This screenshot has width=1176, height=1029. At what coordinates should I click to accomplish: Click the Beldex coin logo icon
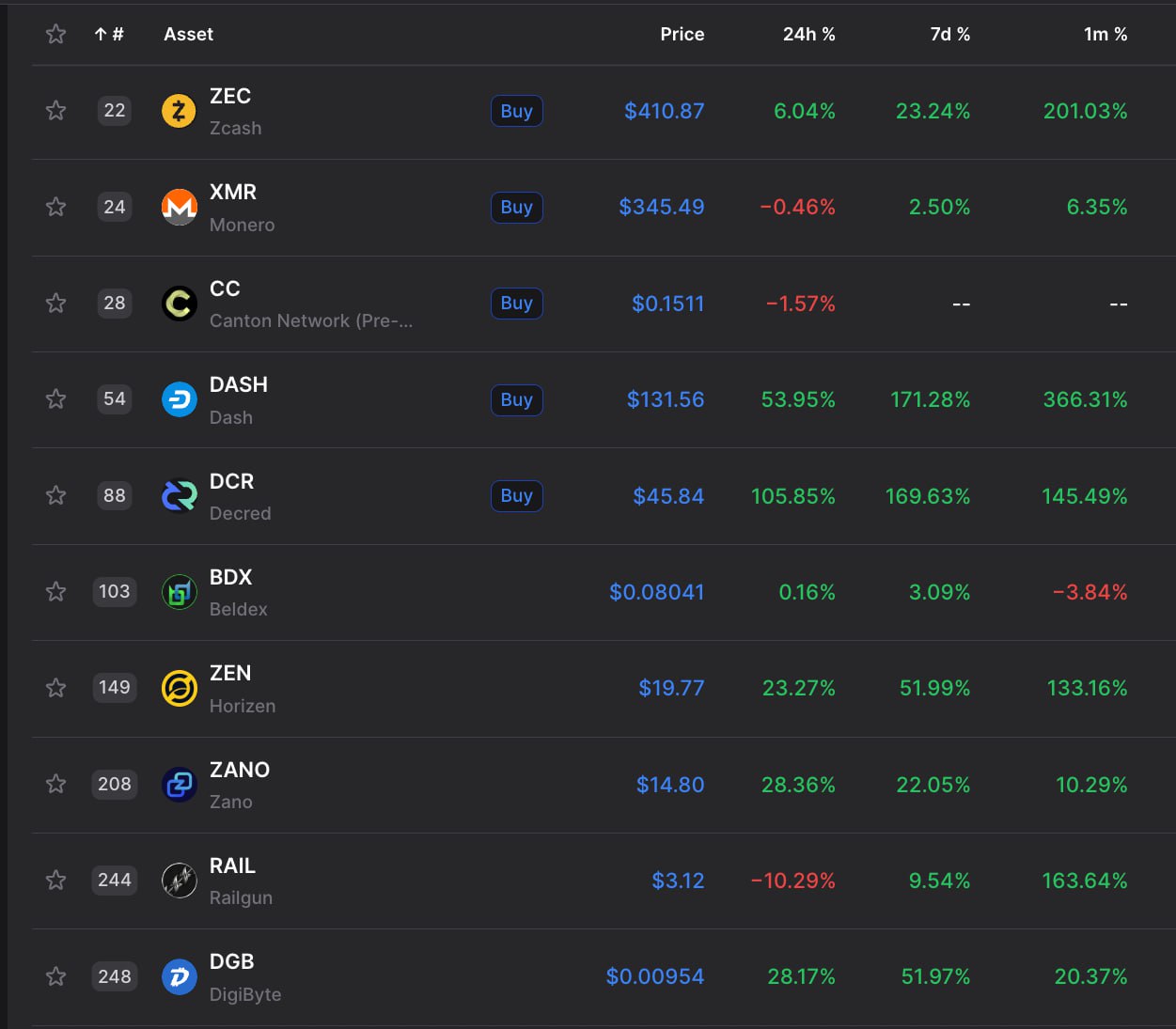tap(179, 592)
